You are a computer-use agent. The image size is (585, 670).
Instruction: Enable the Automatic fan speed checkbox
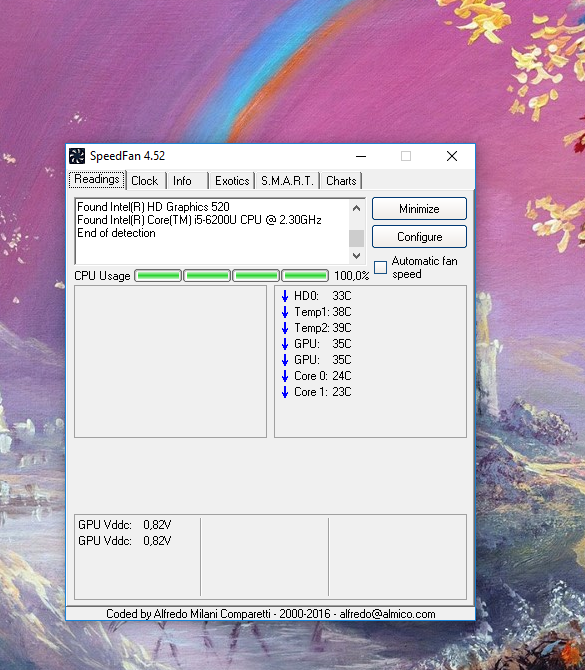380,267
